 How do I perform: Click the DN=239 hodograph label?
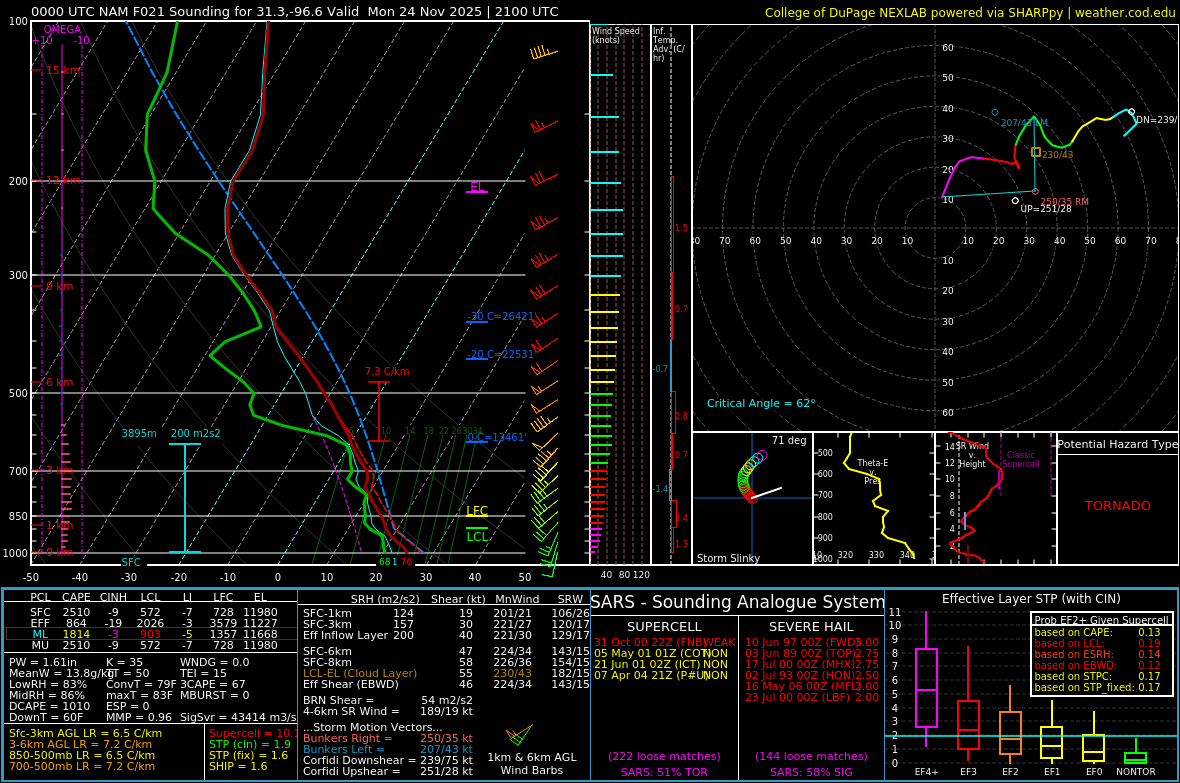pos(1157,120)
